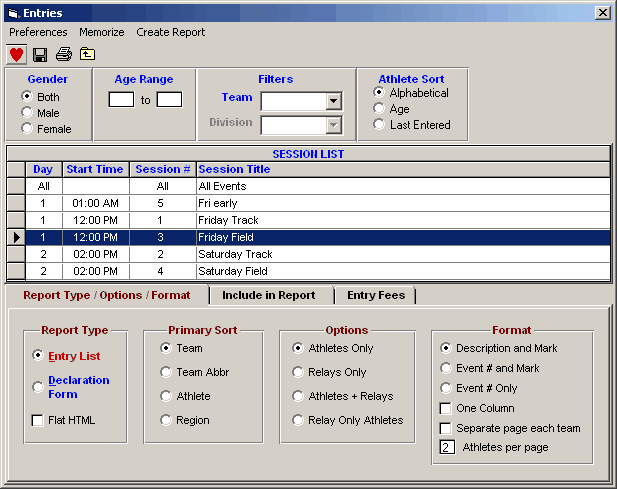Open the Memorize menu
The height and width of the screenshot is (489, 617).
point(102,32)
